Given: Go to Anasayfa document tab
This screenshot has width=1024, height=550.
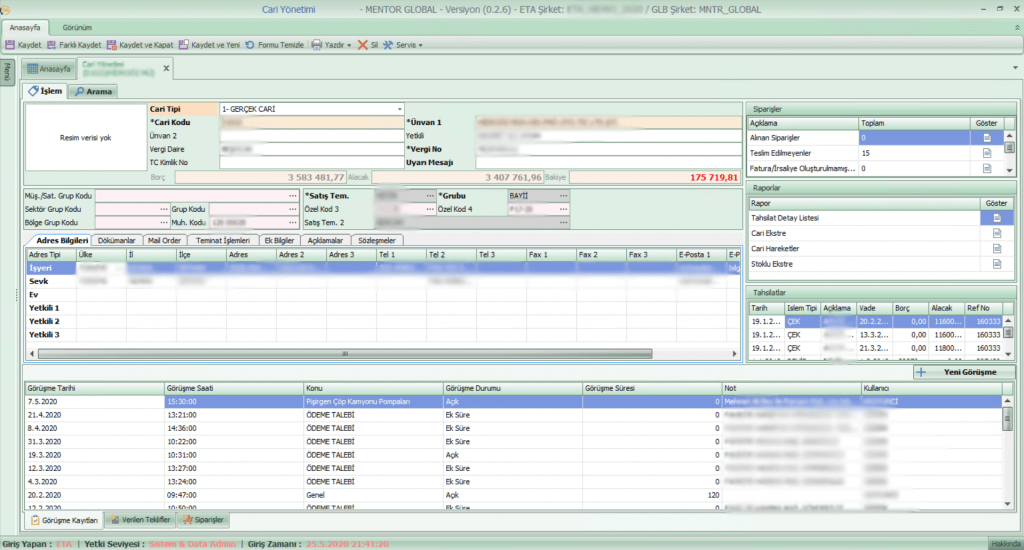Looking at the screenshot, I should coord(49,69).
